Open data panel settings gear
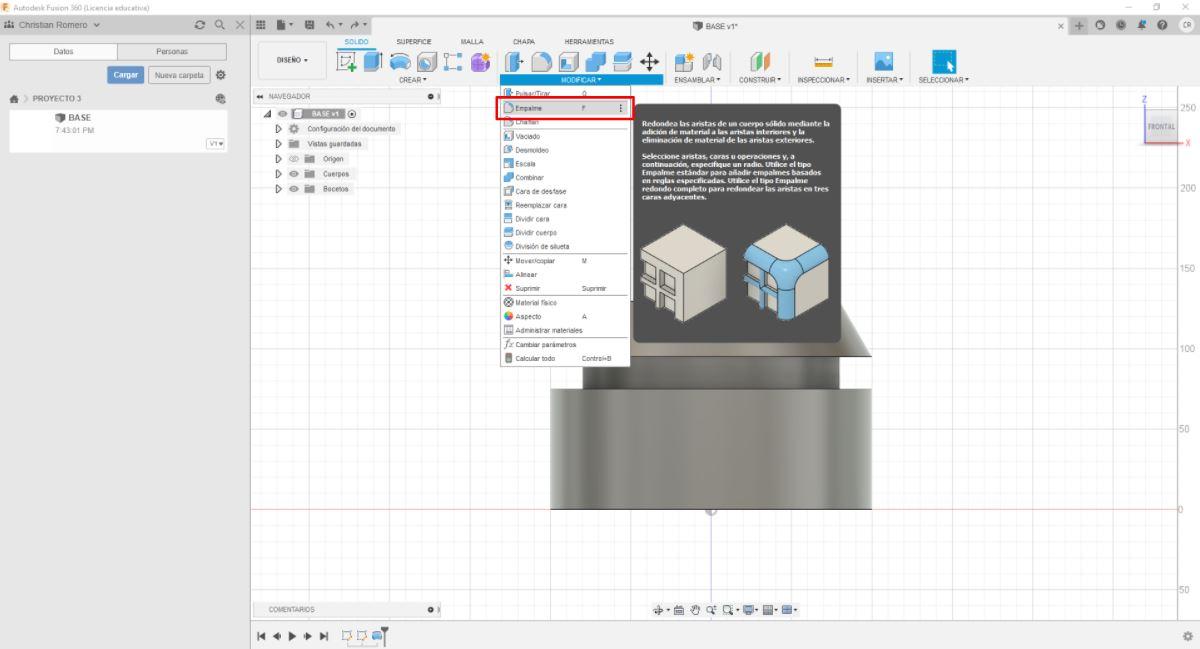The width and height of the screenshot is (1200, 649). pyautogui.click(x=220, y=74)
